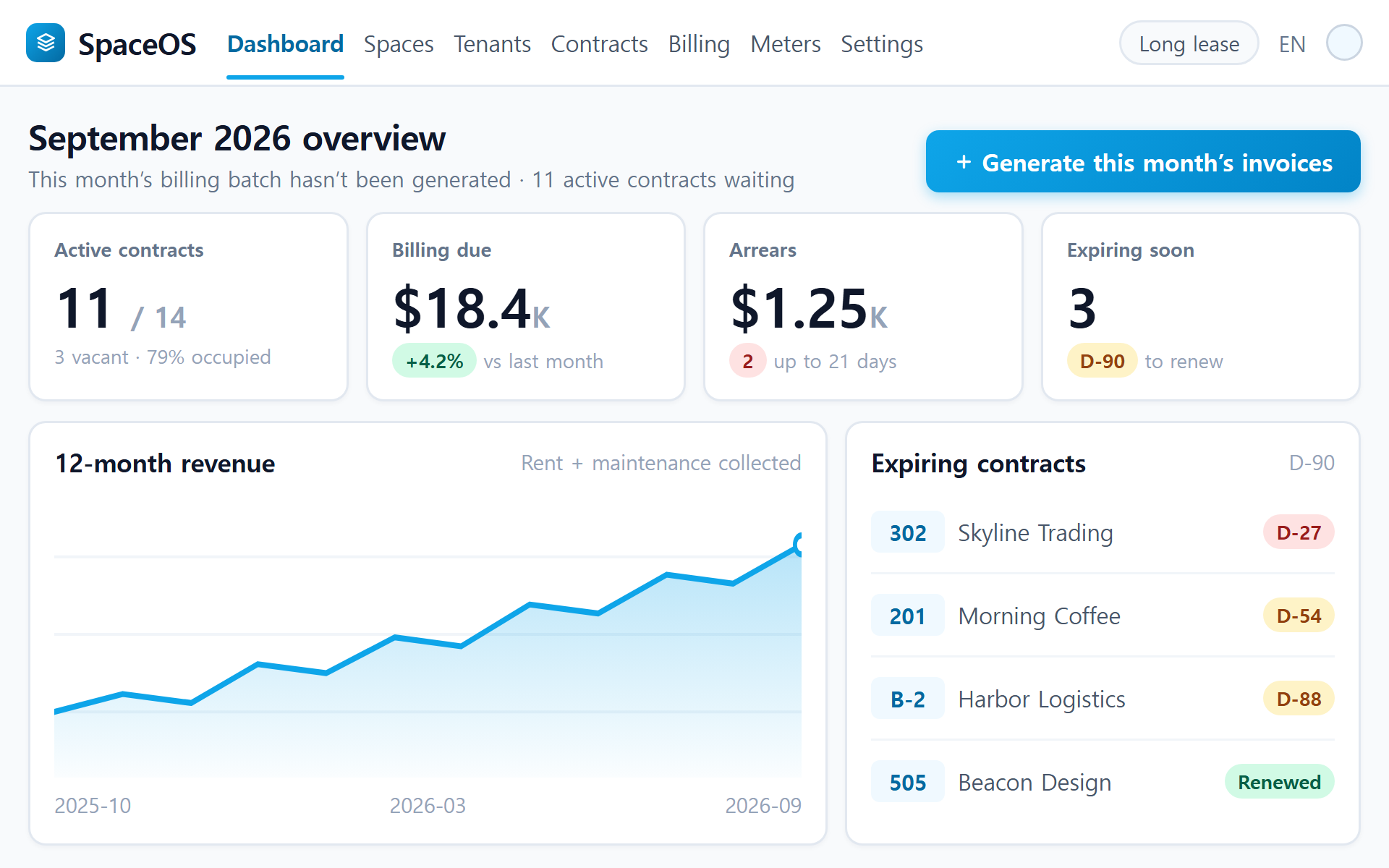Click the D-90 filter in Expiring contracts header
The height and width of the screenshot is (868, 1389).
click(1312, 462)
